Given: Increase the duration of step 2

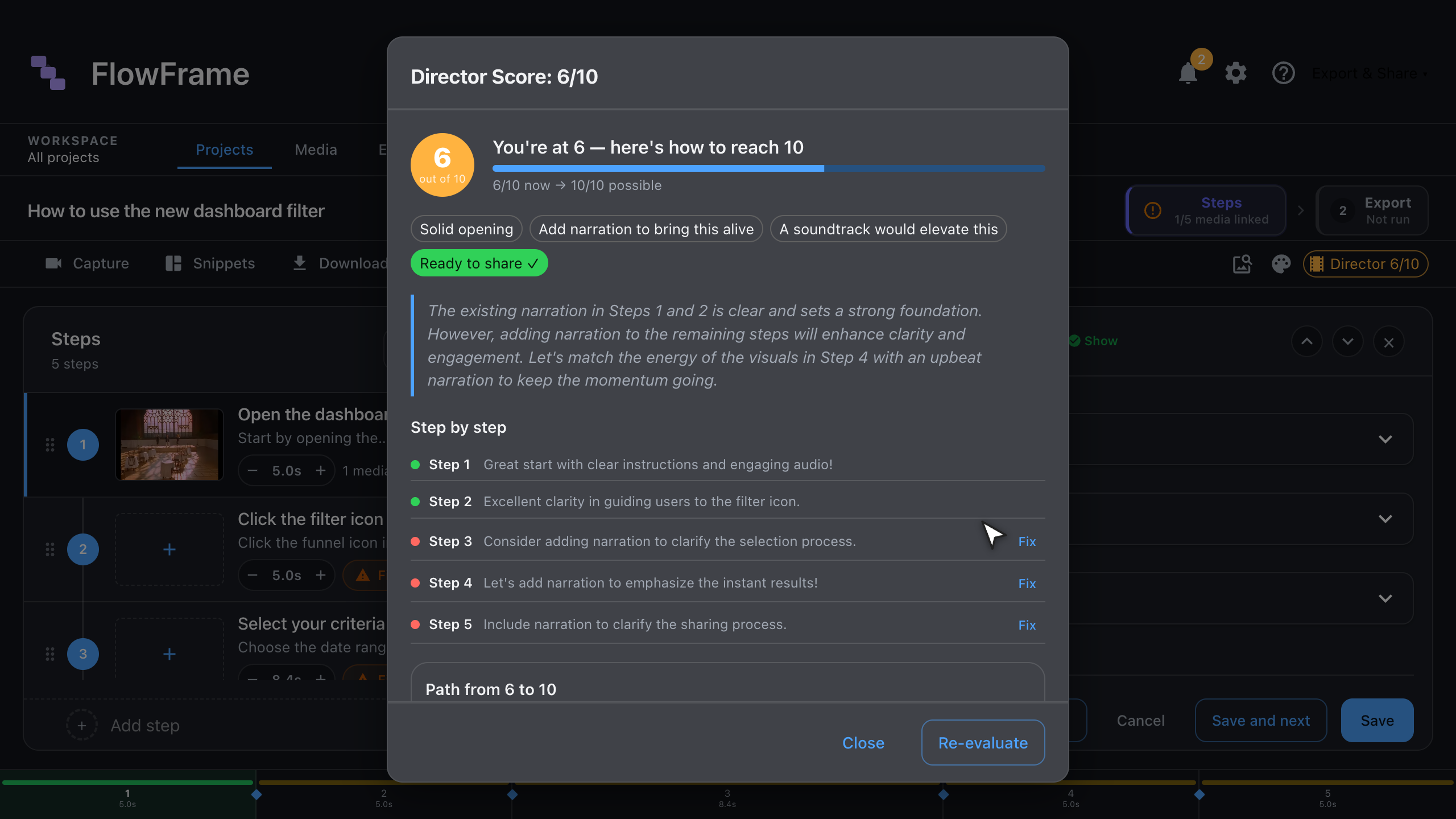Looking at the screenshot, I should (x=321, y=576).
